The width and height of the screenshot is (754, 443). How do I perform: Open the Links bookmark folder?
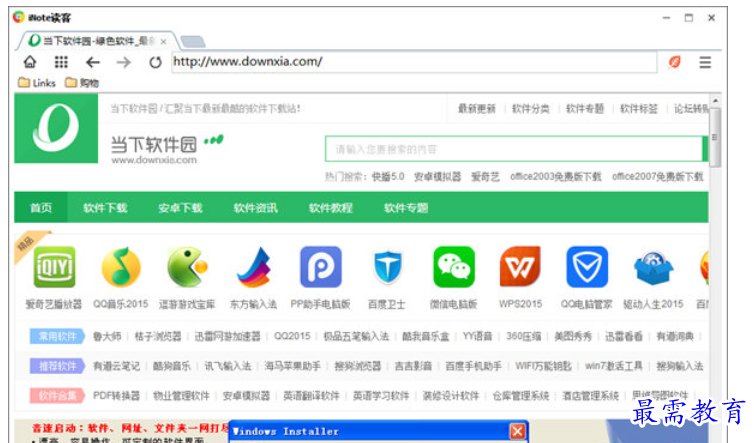coord(37,83)
